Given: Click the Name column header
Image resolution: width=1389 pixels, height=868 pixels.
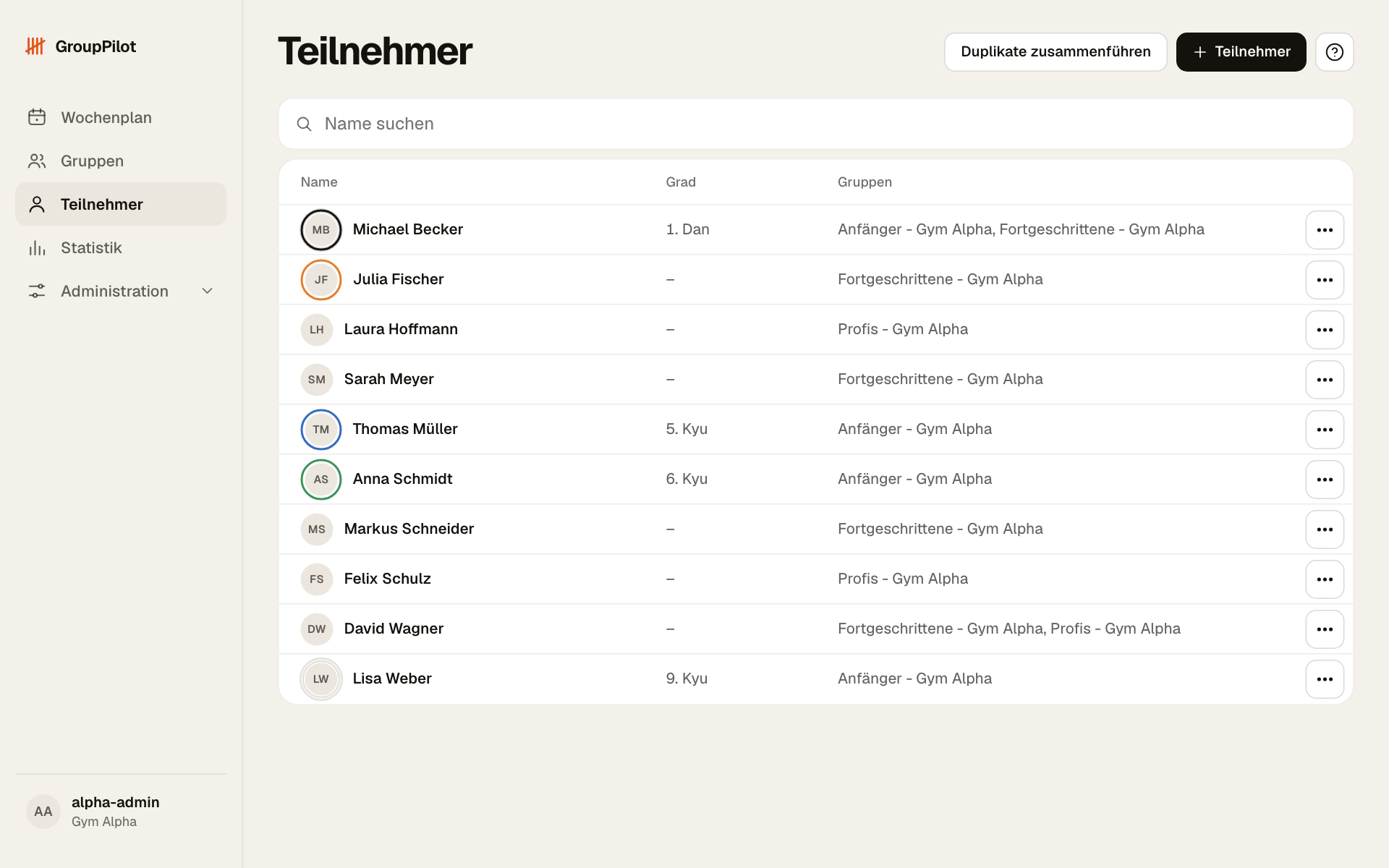Looking at the screenshot, I should coord(319,182).
